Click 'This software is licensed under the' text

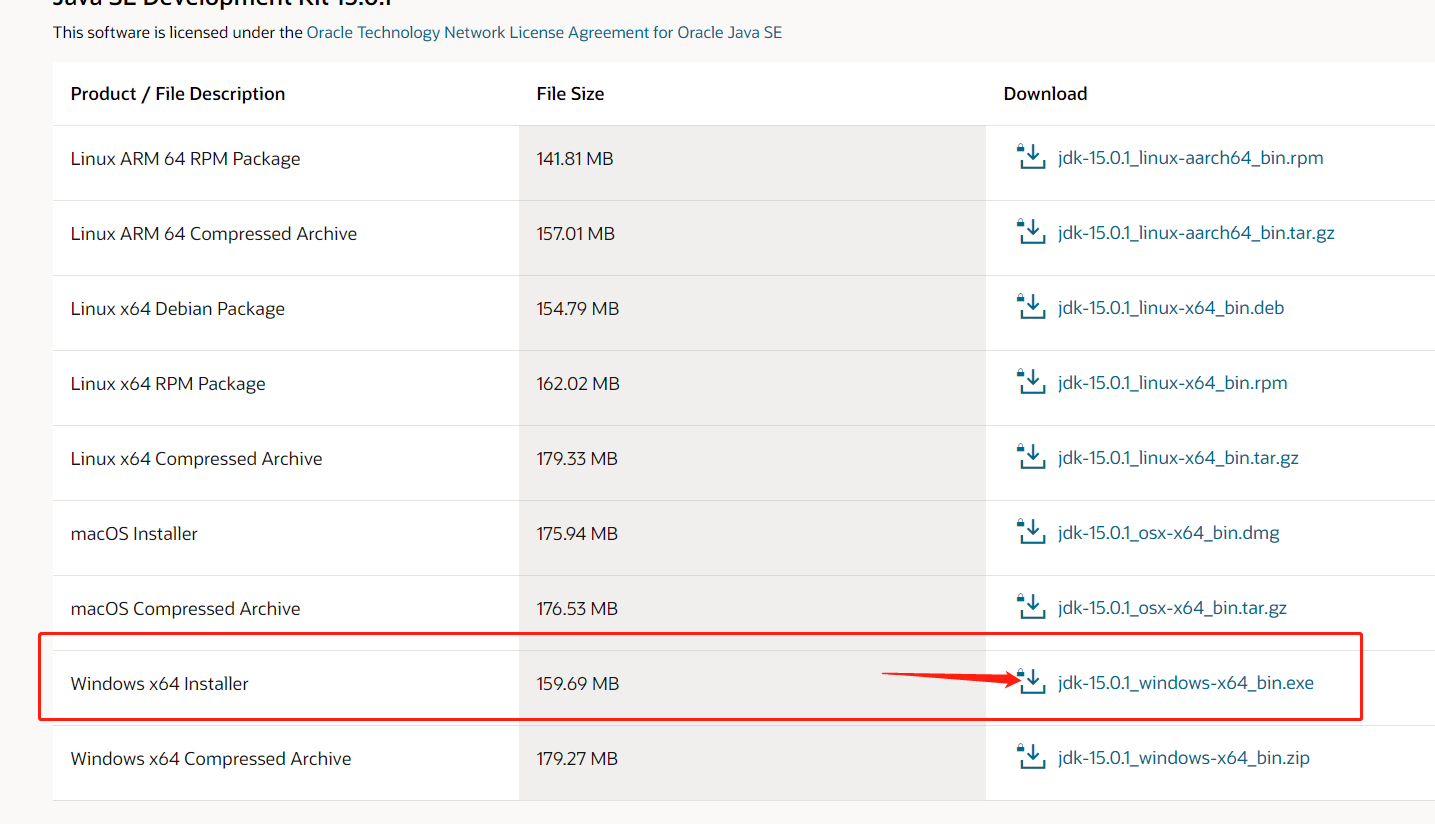(x=178, y=32)
